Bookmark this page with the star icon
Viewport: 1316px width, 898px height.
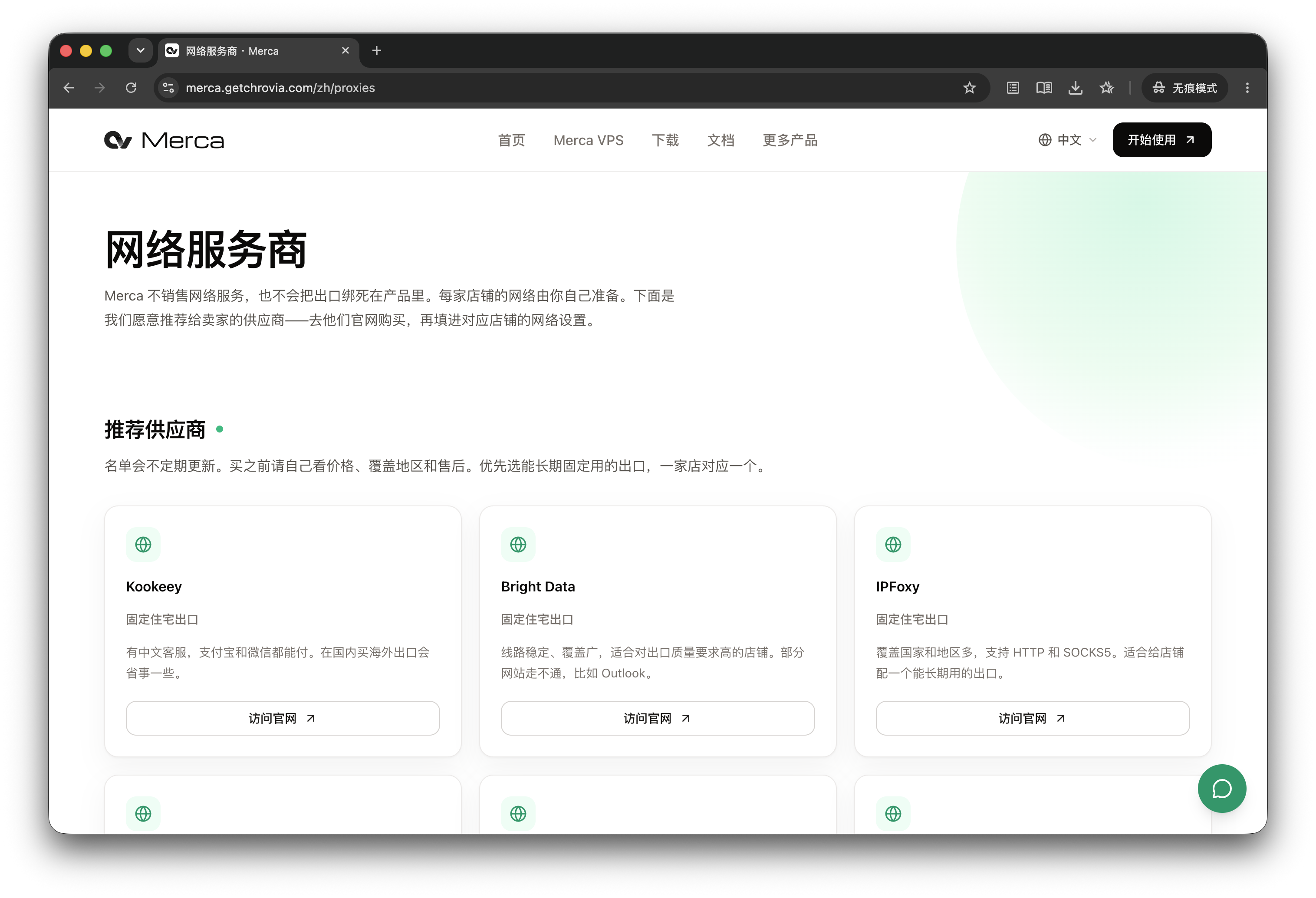[970, 88]
